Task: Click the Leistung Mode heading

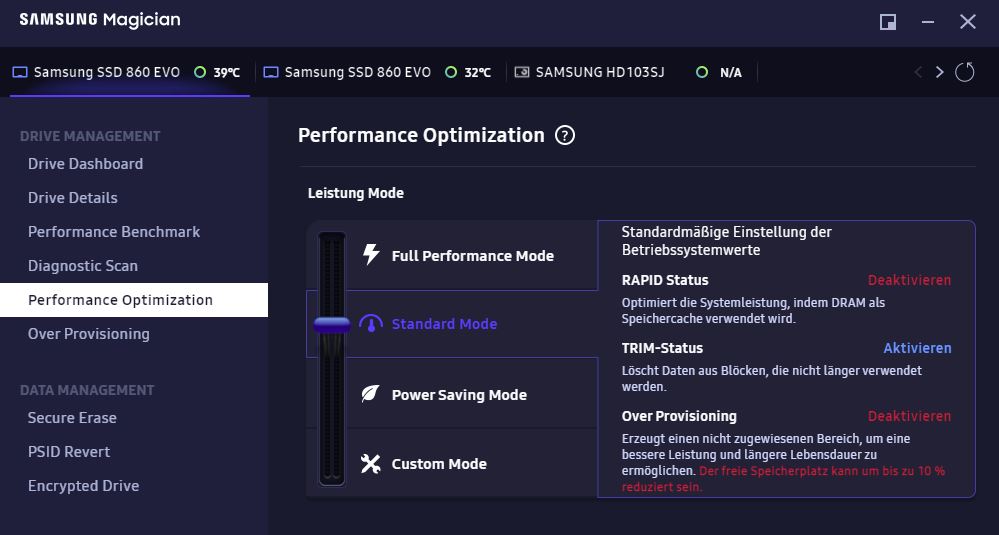Action: (x=356, y=193)
